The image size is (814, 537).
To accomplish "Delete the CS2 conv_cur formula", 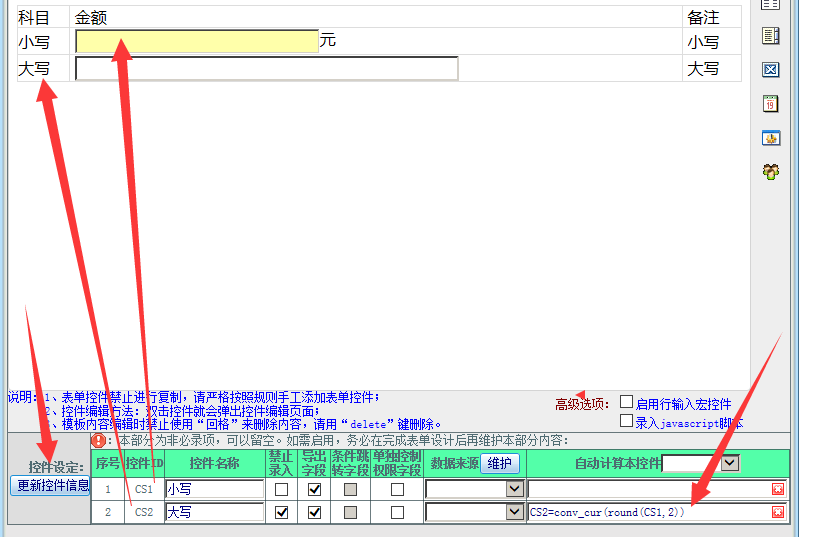I will [x=778, y=512].
